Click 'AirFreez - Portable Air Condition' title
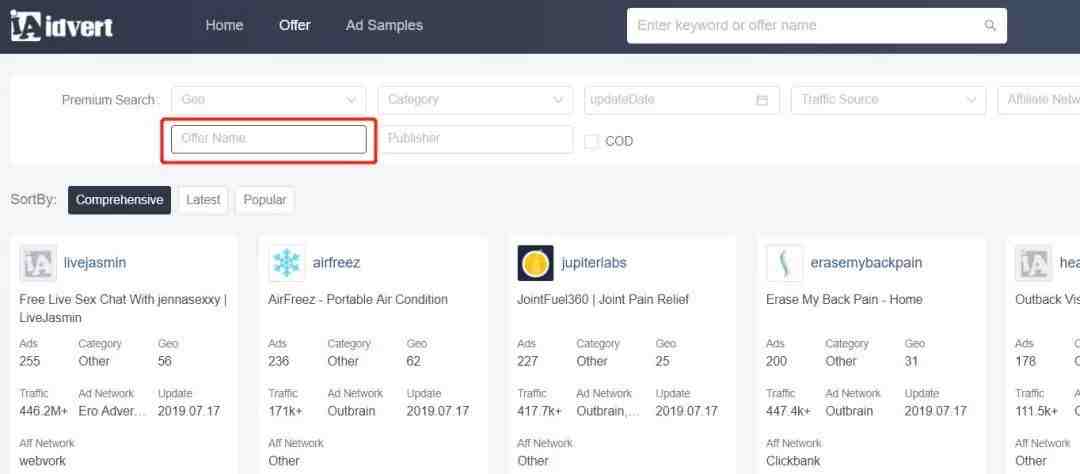Screen dimensions: 1080x474 point(358,300)
